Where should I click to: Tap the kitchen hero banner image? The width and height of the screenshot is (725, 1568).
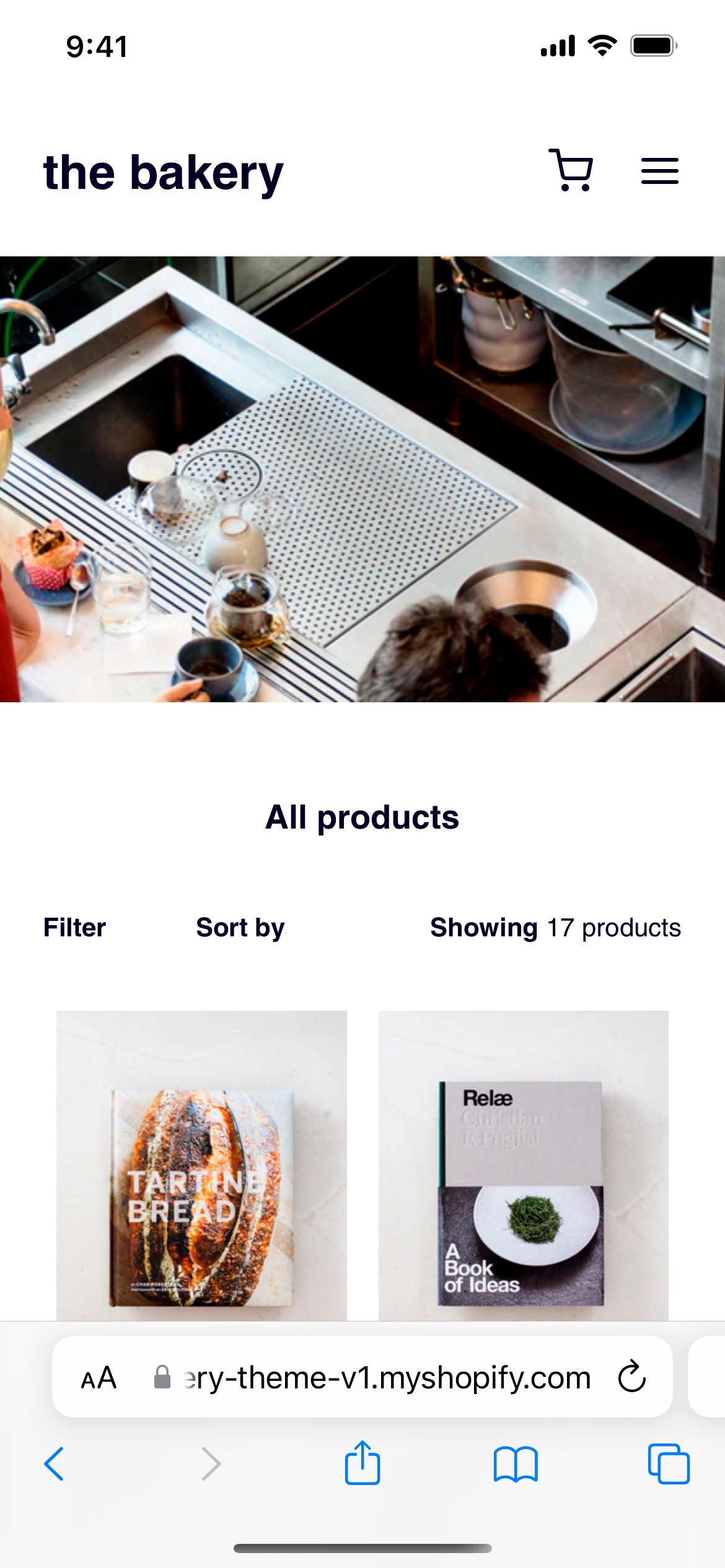[362, 479]
